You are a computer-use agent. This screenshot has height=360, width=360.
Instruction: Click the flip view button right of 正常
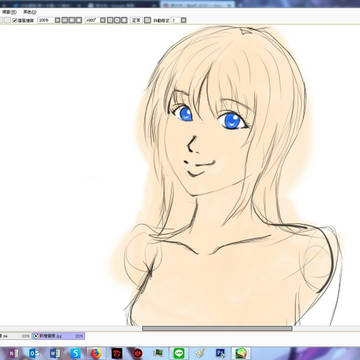pyautogui.click(x=147, y=20)
